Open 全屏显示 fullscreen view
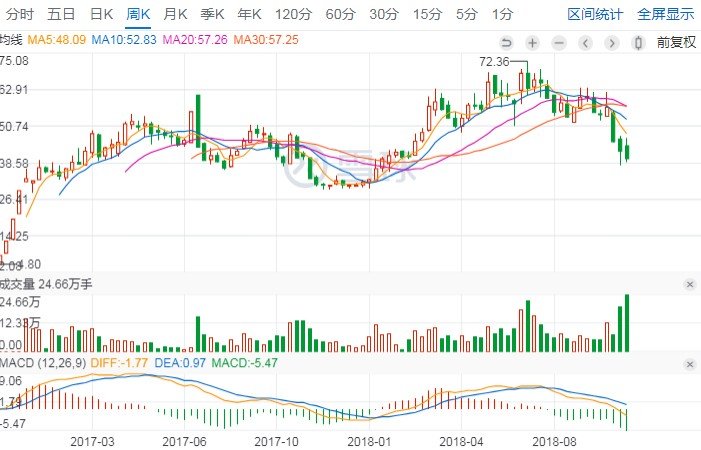 [x=666, y=14]
